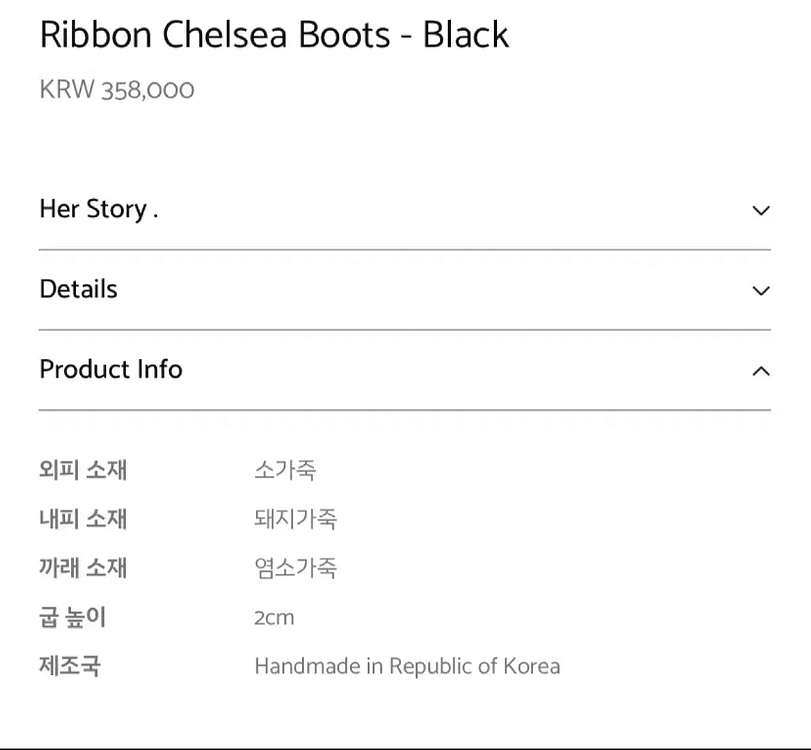Screen dimensions: 811x750
Task: Click the Details accordion label
Action: [x=78, y=289]
